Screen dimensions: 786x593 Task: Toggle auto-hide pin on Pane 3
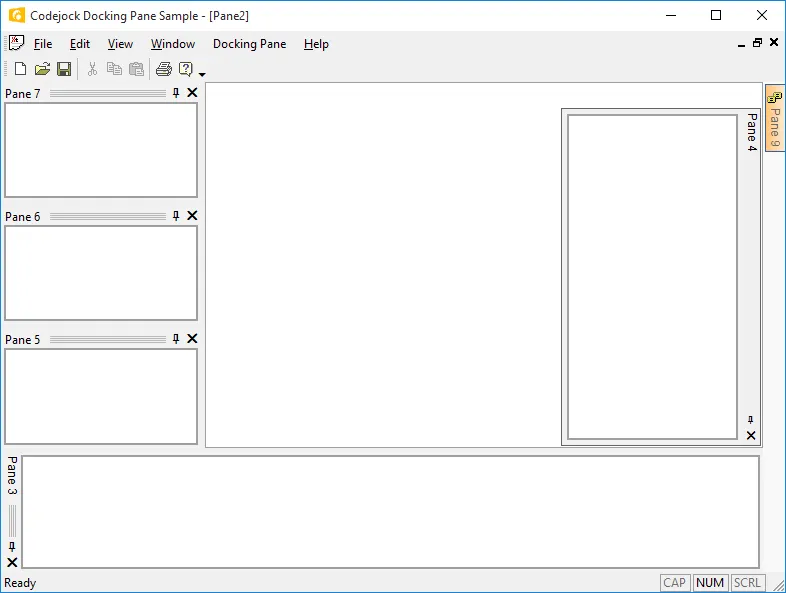(x=12, y=546)
